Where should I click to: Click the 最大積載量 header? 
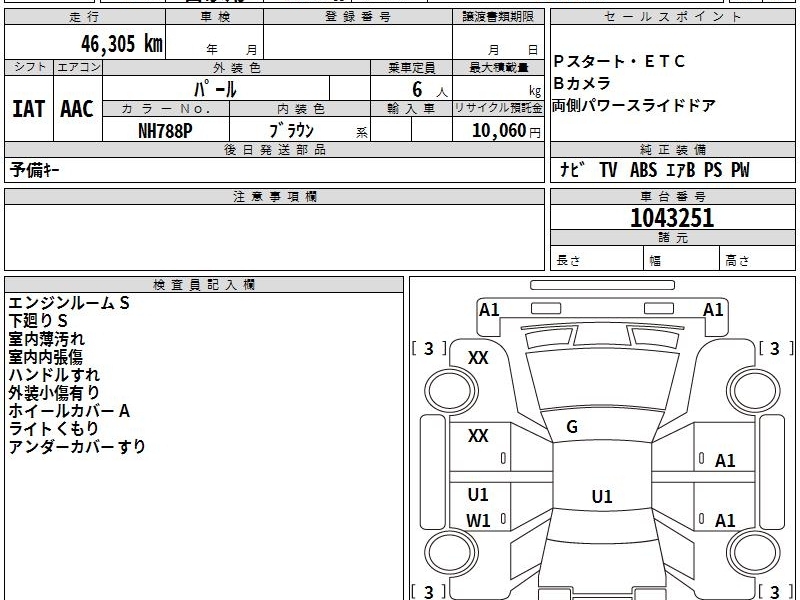pyautogui.click(x=498, y=67)
